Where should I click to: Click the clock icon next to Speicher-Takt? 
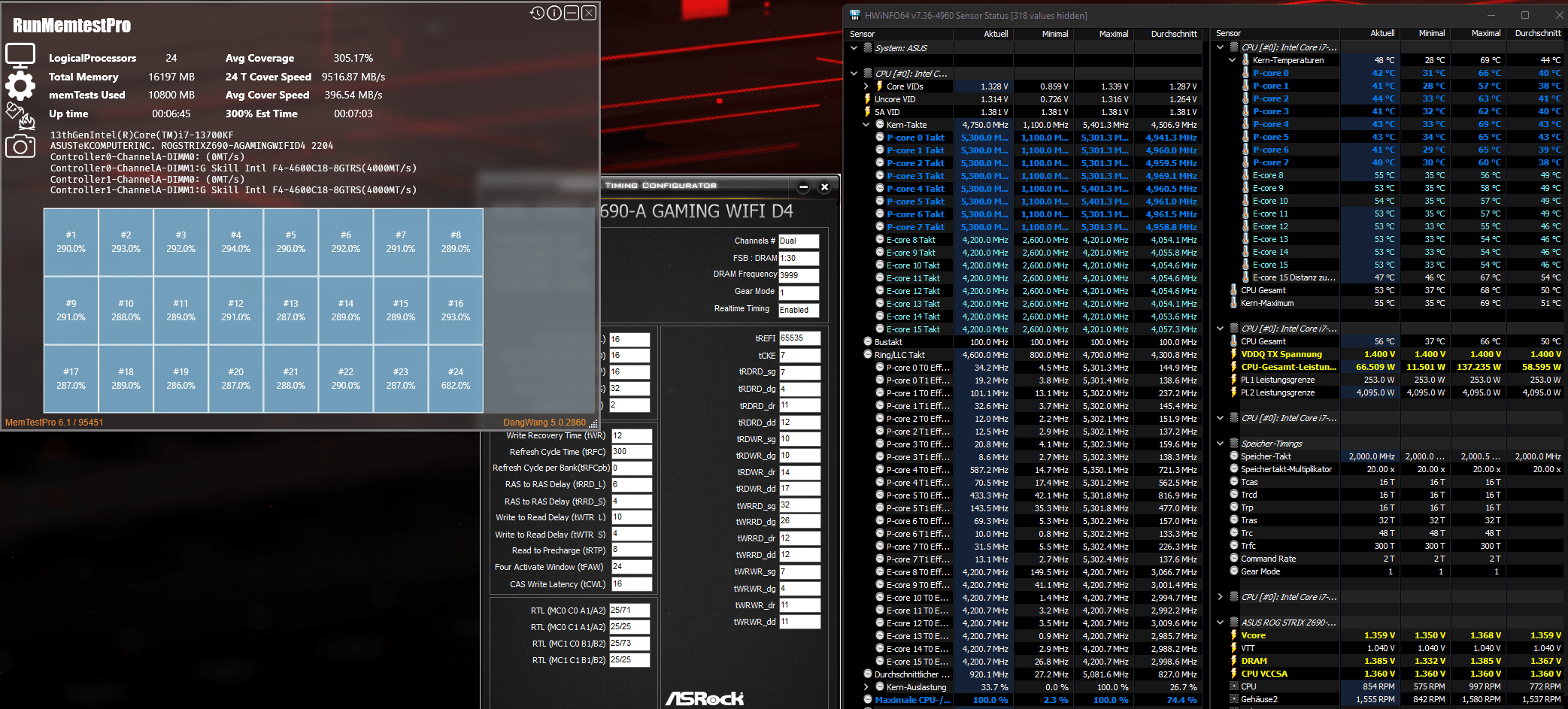point(1234,456)
